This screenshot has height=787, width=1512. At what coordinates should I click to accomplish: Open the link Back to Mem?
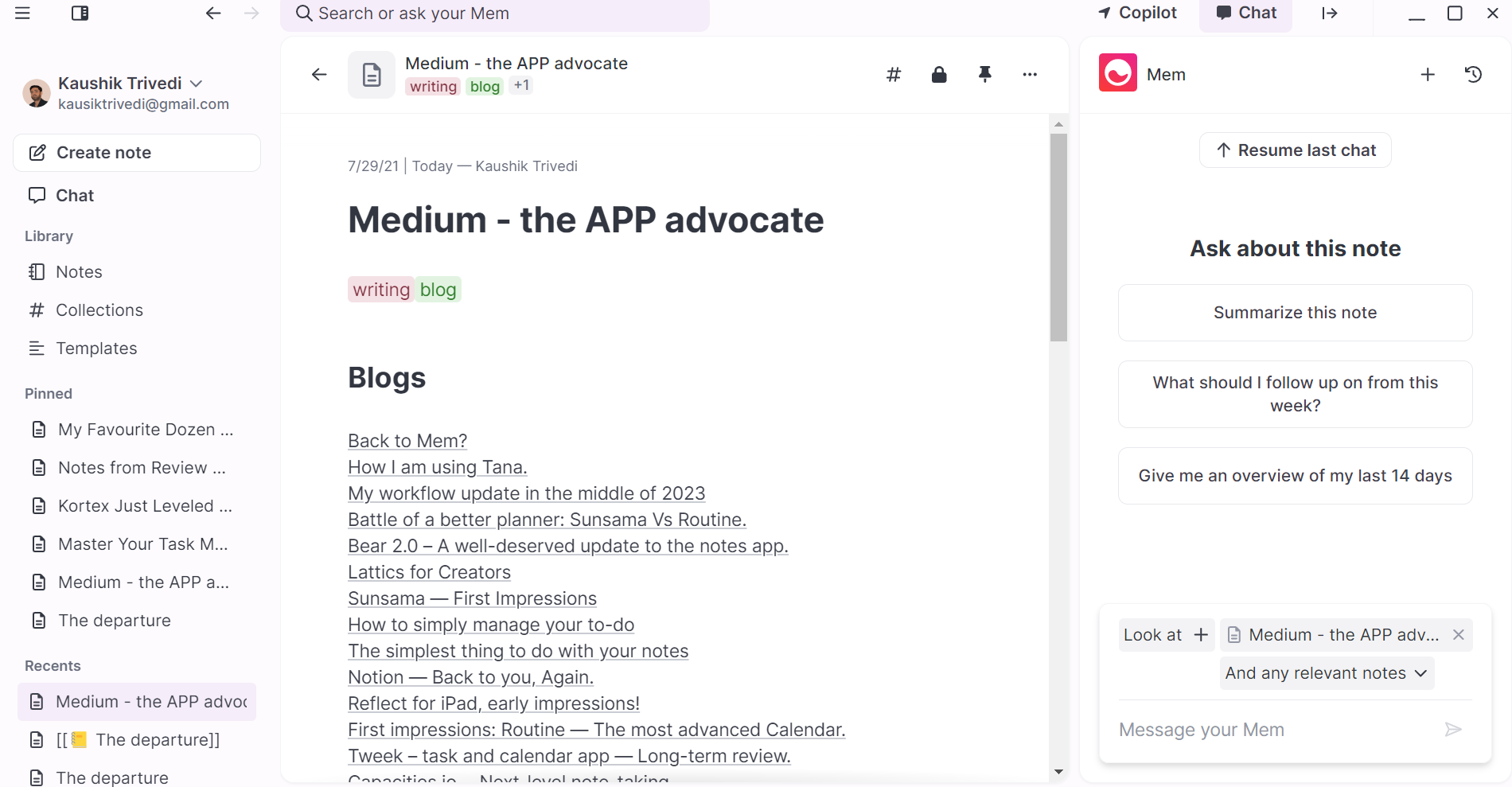[x=407, y=441]
